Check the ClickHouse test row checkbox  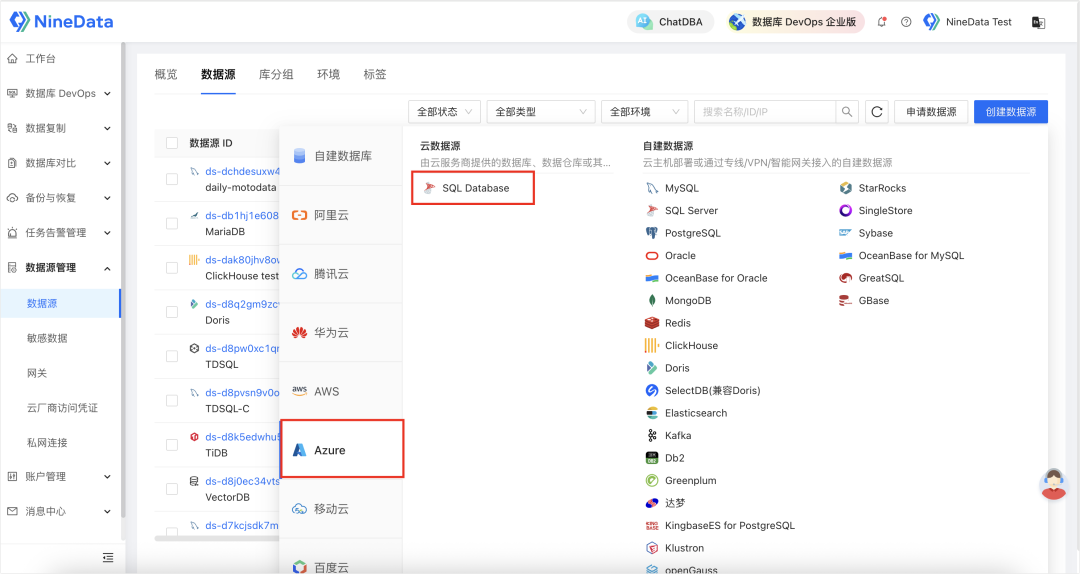point(172,267)
